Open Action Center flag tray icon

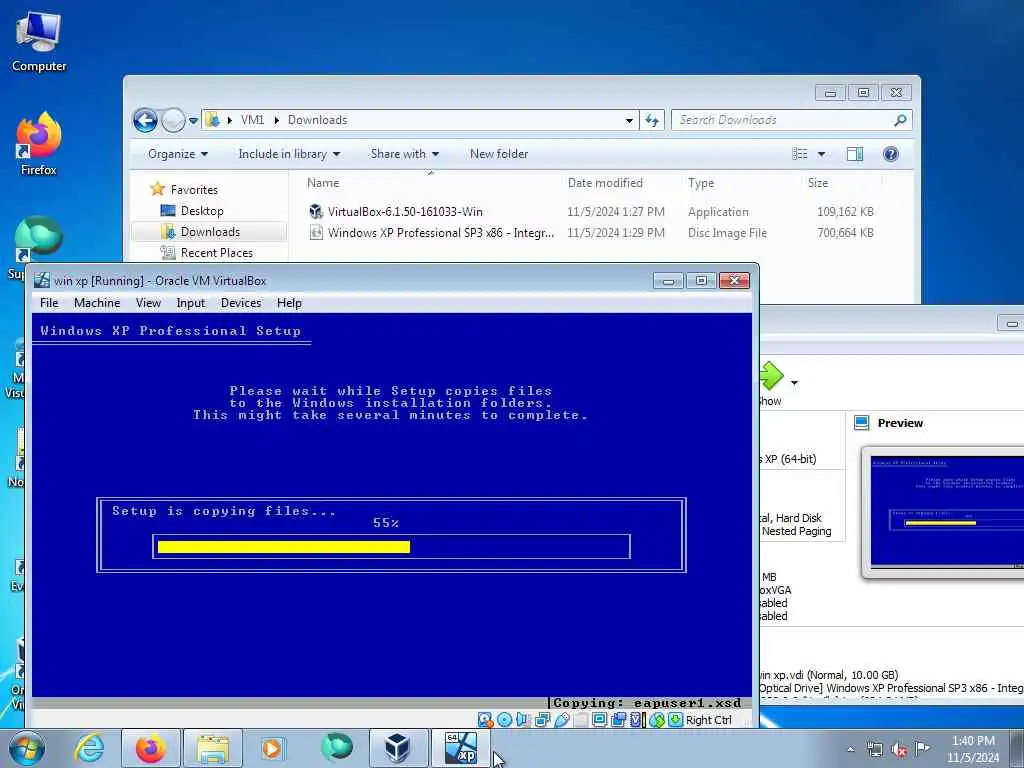point(922,749)
